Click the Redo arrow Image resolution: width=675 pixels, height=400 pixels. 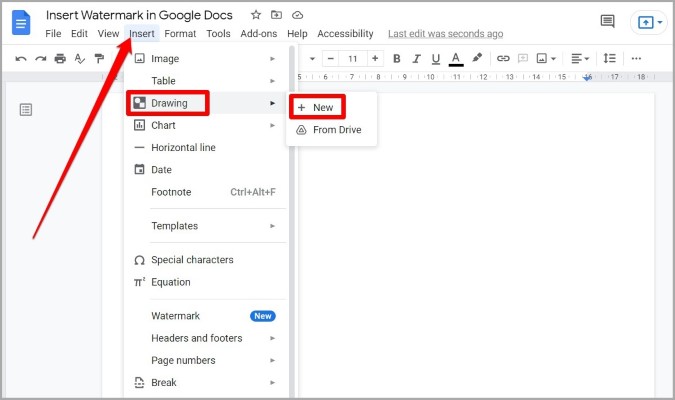pos(40,59)
